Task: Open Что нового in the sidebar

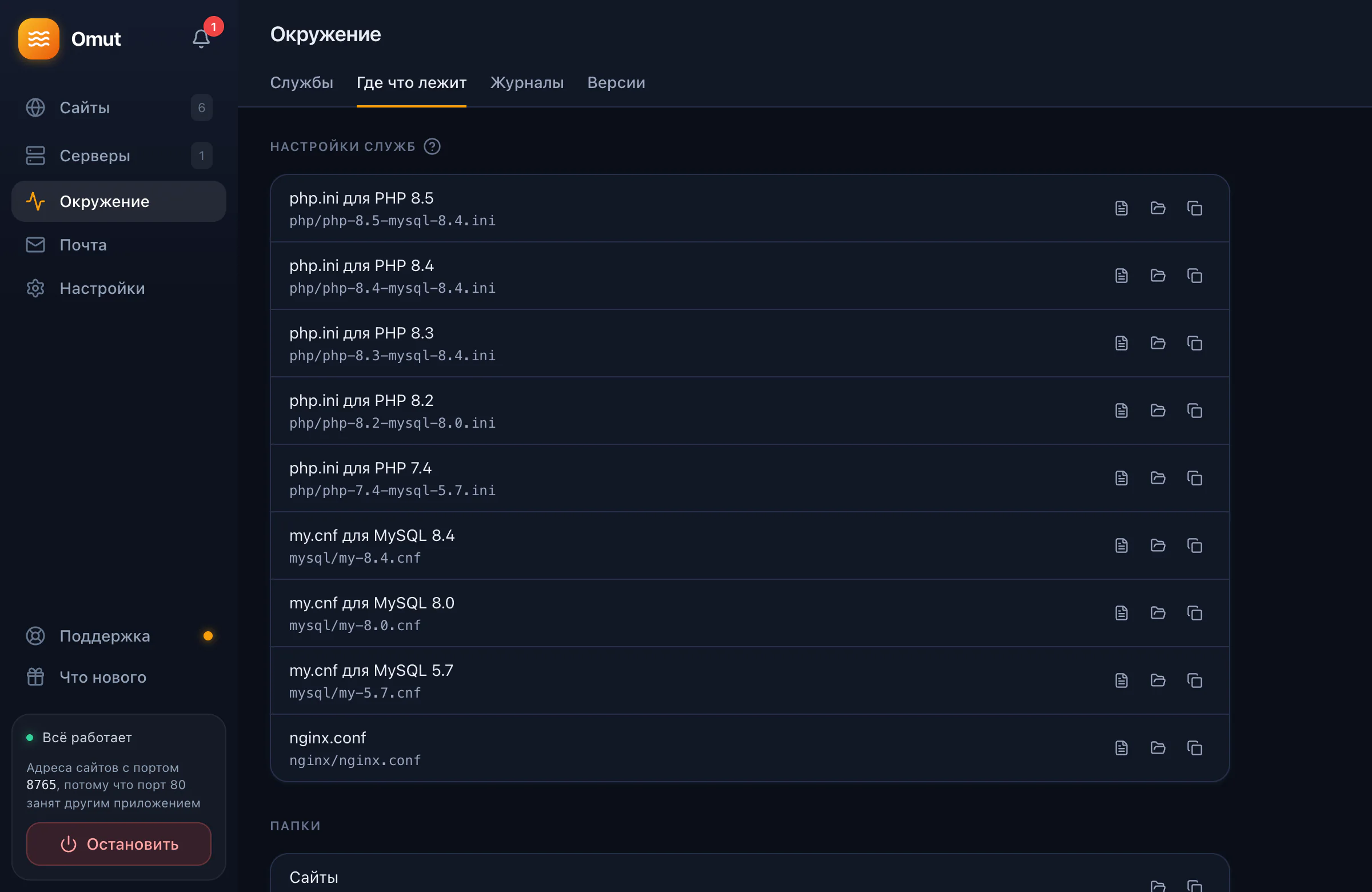Action: click(119, 677)
